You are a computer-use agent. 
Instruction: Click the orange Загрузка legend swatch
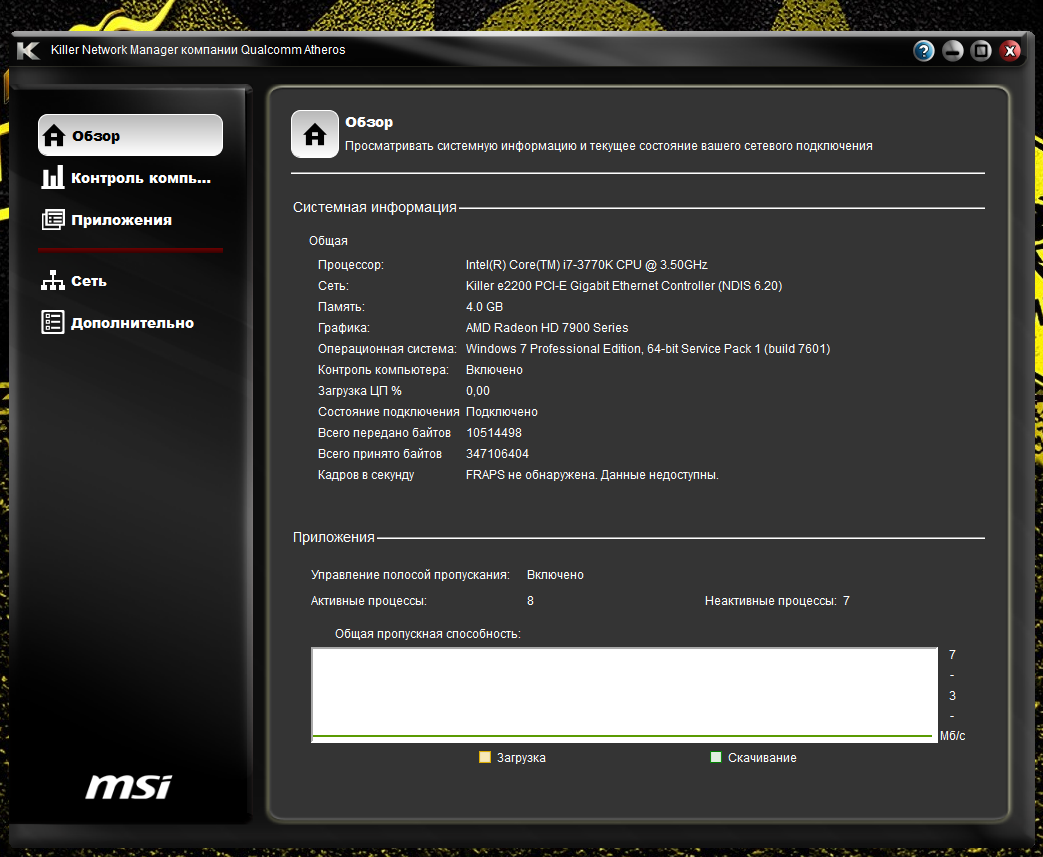(x=485, y=758)
